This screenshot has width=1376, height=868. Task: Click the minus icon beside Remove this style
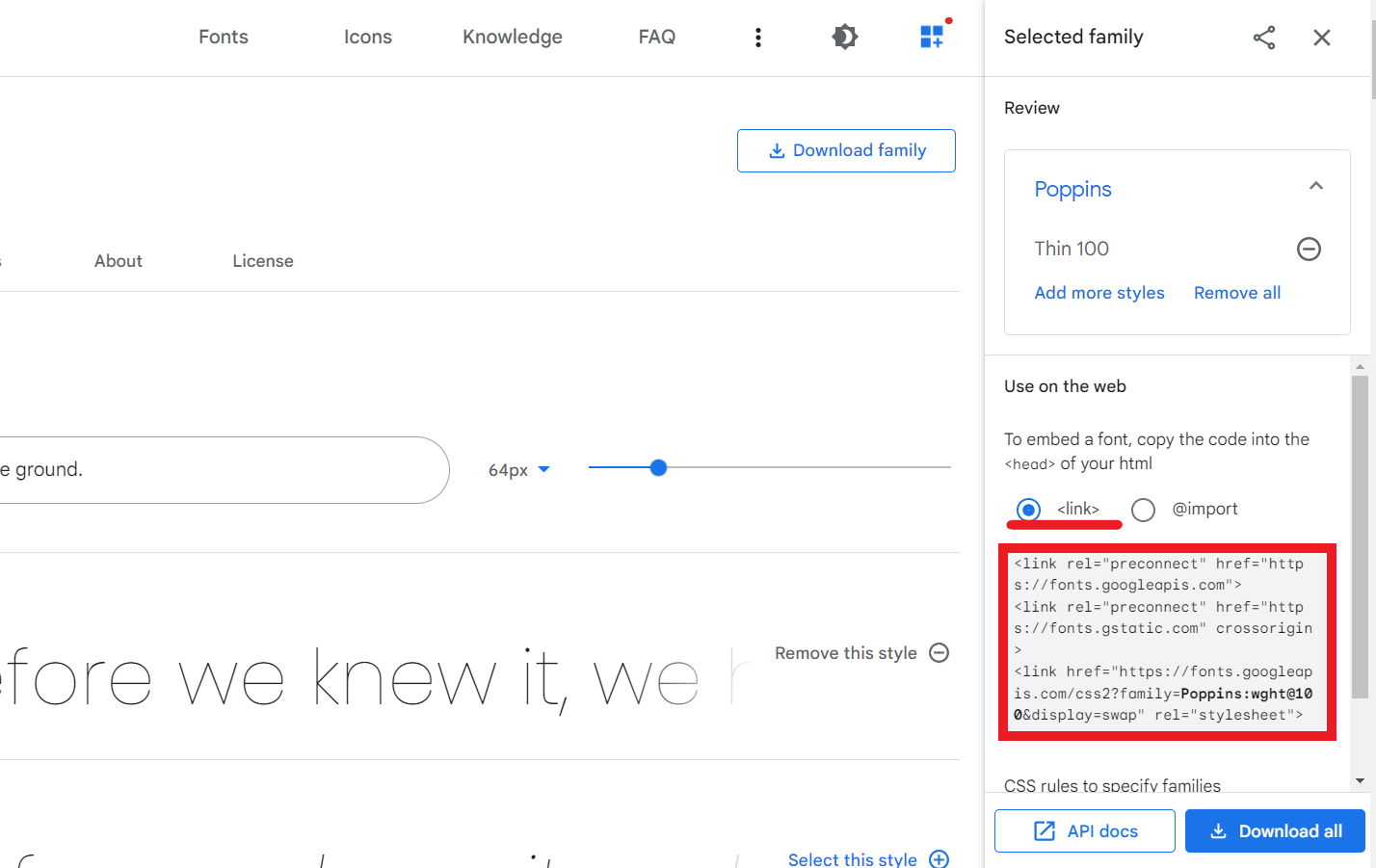pyautogui.click(x=939, y=653)
